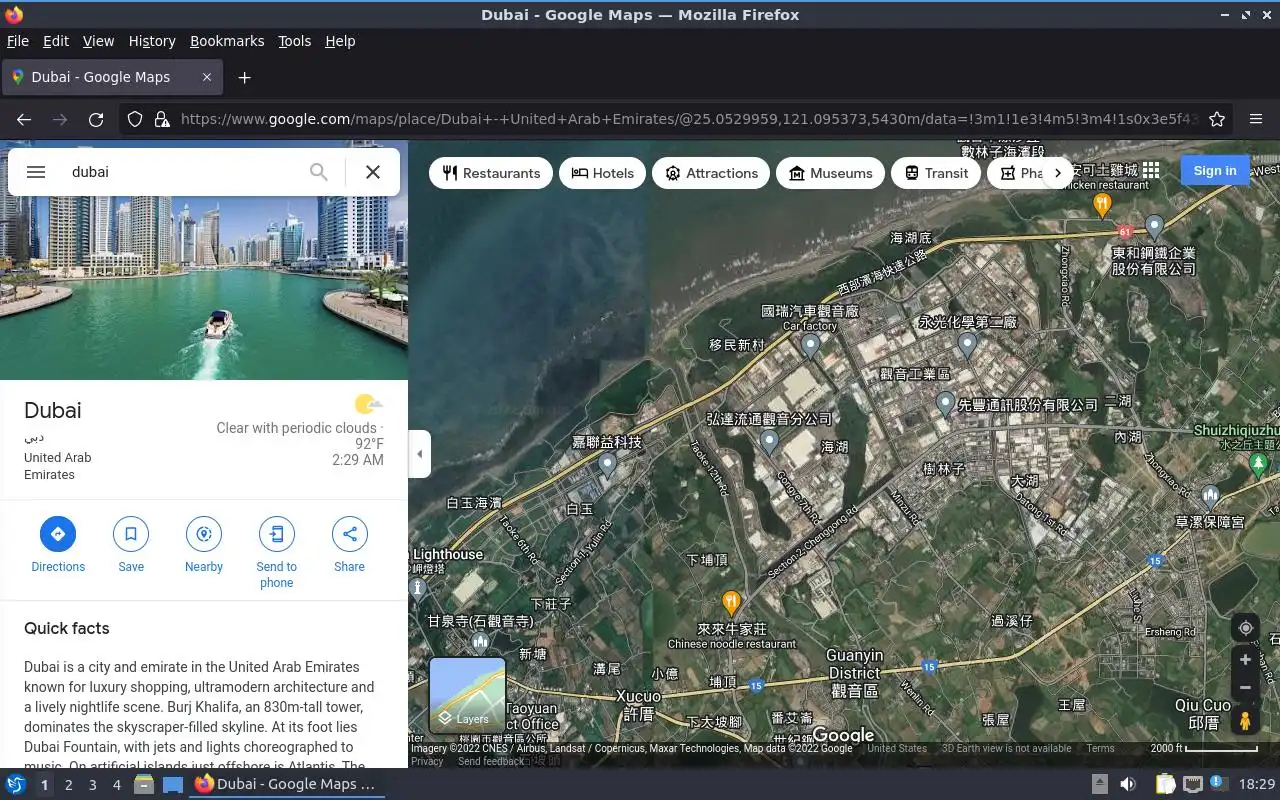Click the dubai search input field
This screenshot has height=800, width=1280.
point(185,172)
